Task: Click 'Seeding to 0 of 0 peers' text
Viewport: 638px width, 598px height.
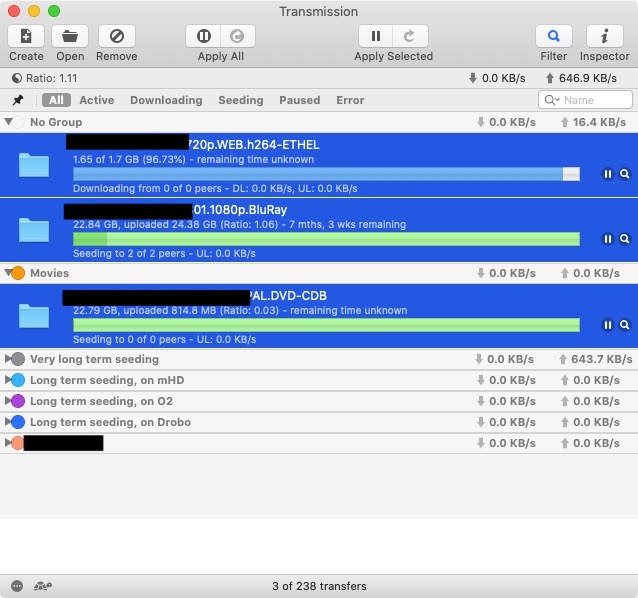Action: 129,339
